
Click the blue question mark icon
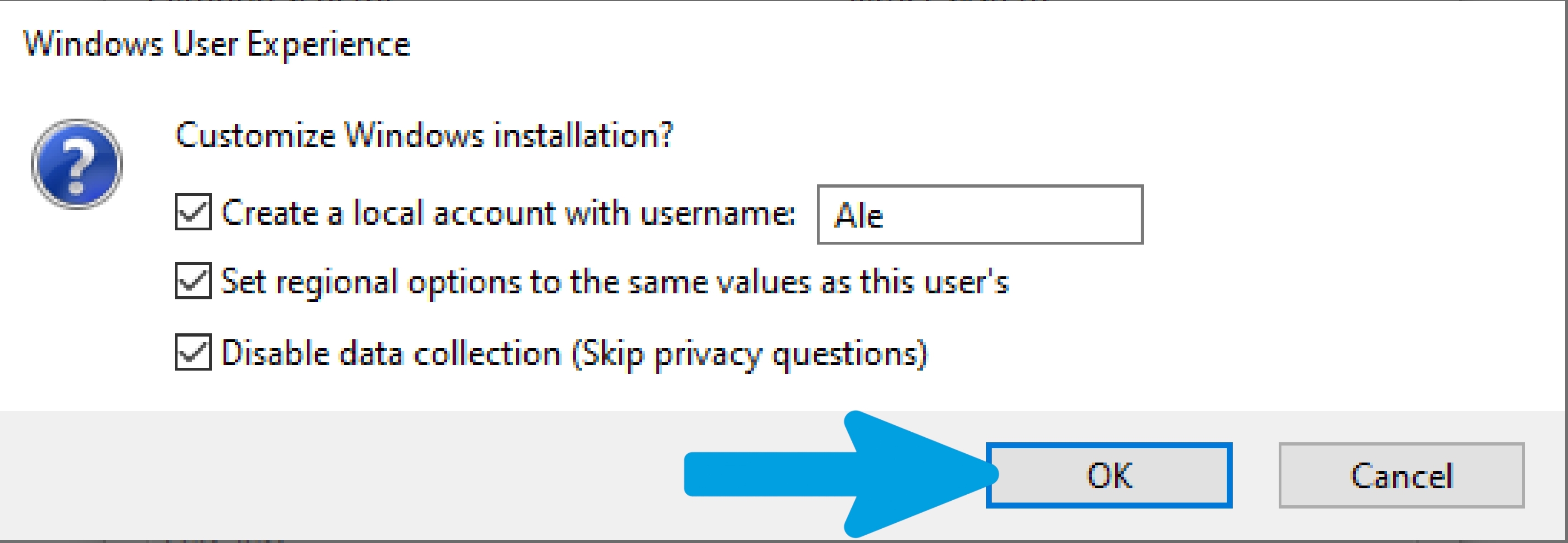click(x=77, y=164)
